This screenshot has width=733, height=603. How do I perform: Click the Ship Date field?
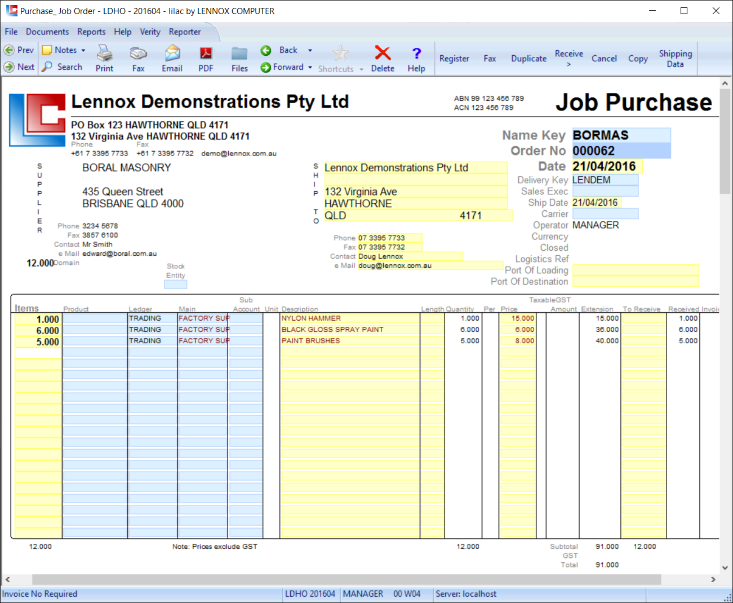[597, 202]
